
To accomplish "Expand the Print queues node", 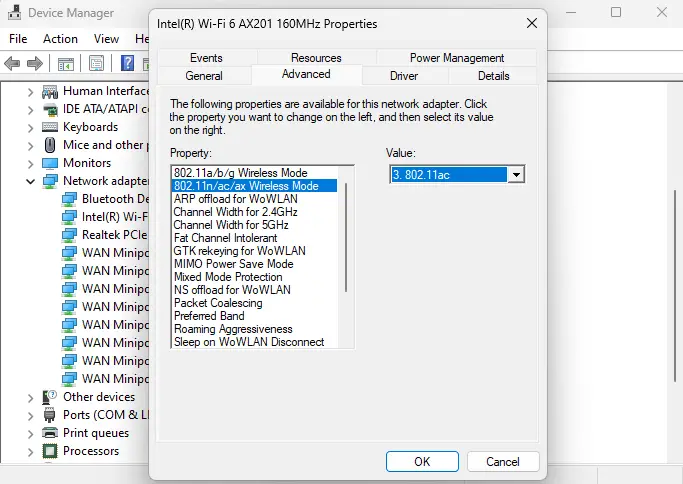I will [x=30, y=433].
